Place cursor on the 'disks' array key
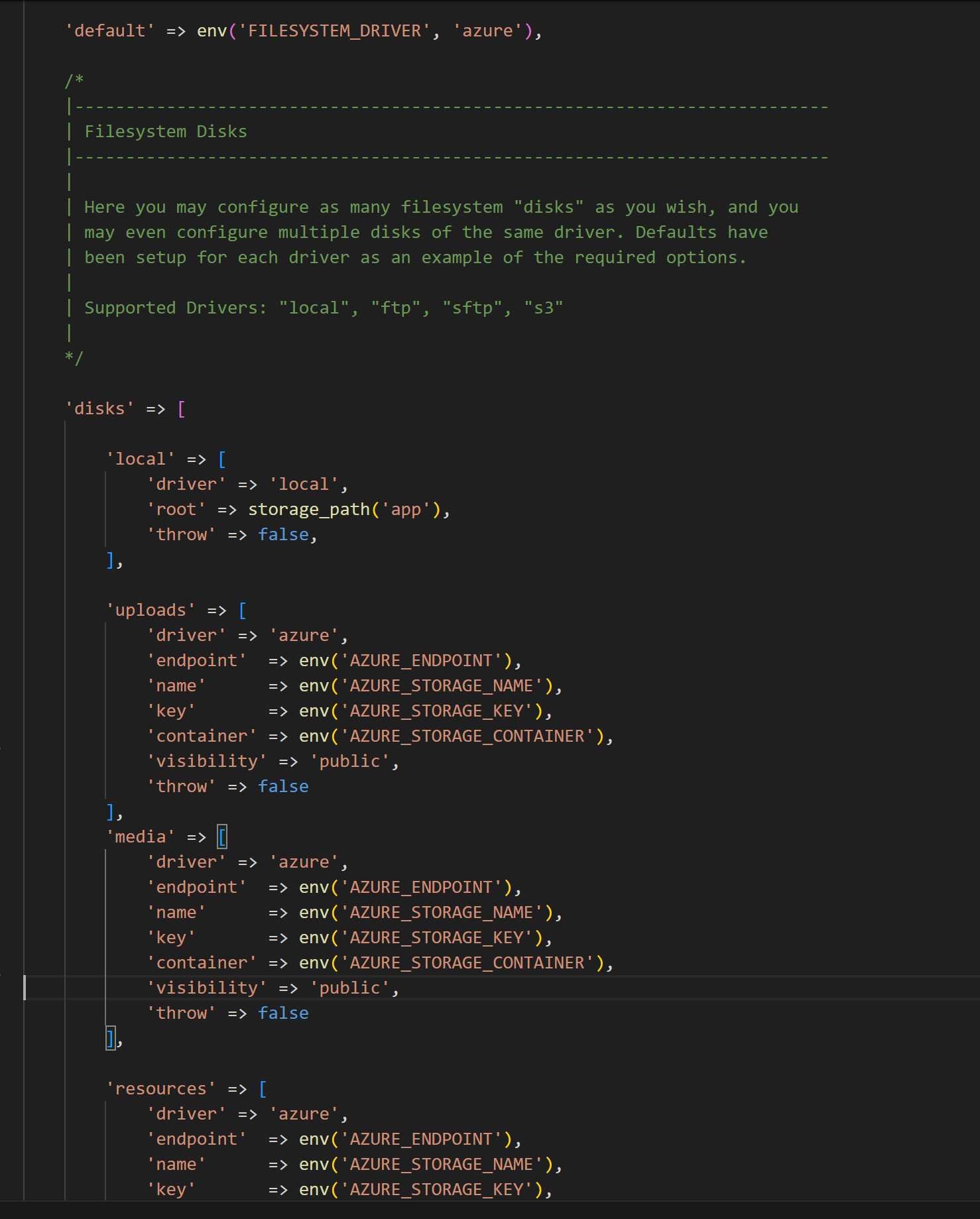Image resolution: width=980 pixels, height=1219 pixels. point(99,409)
